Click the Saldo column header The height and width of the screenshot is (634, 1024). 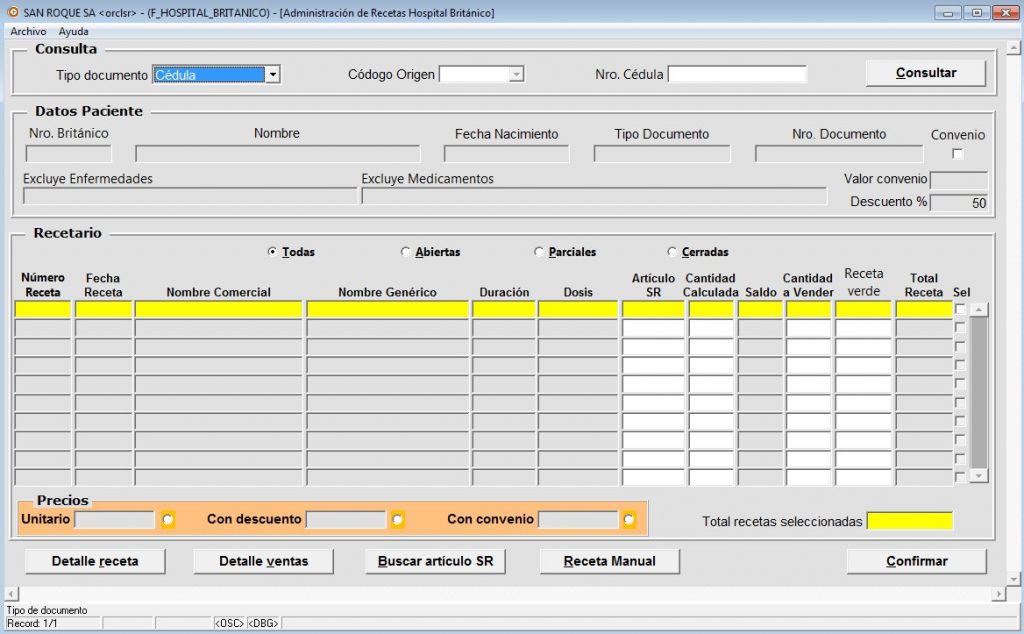pyautogui.click(x=761, y=293)
